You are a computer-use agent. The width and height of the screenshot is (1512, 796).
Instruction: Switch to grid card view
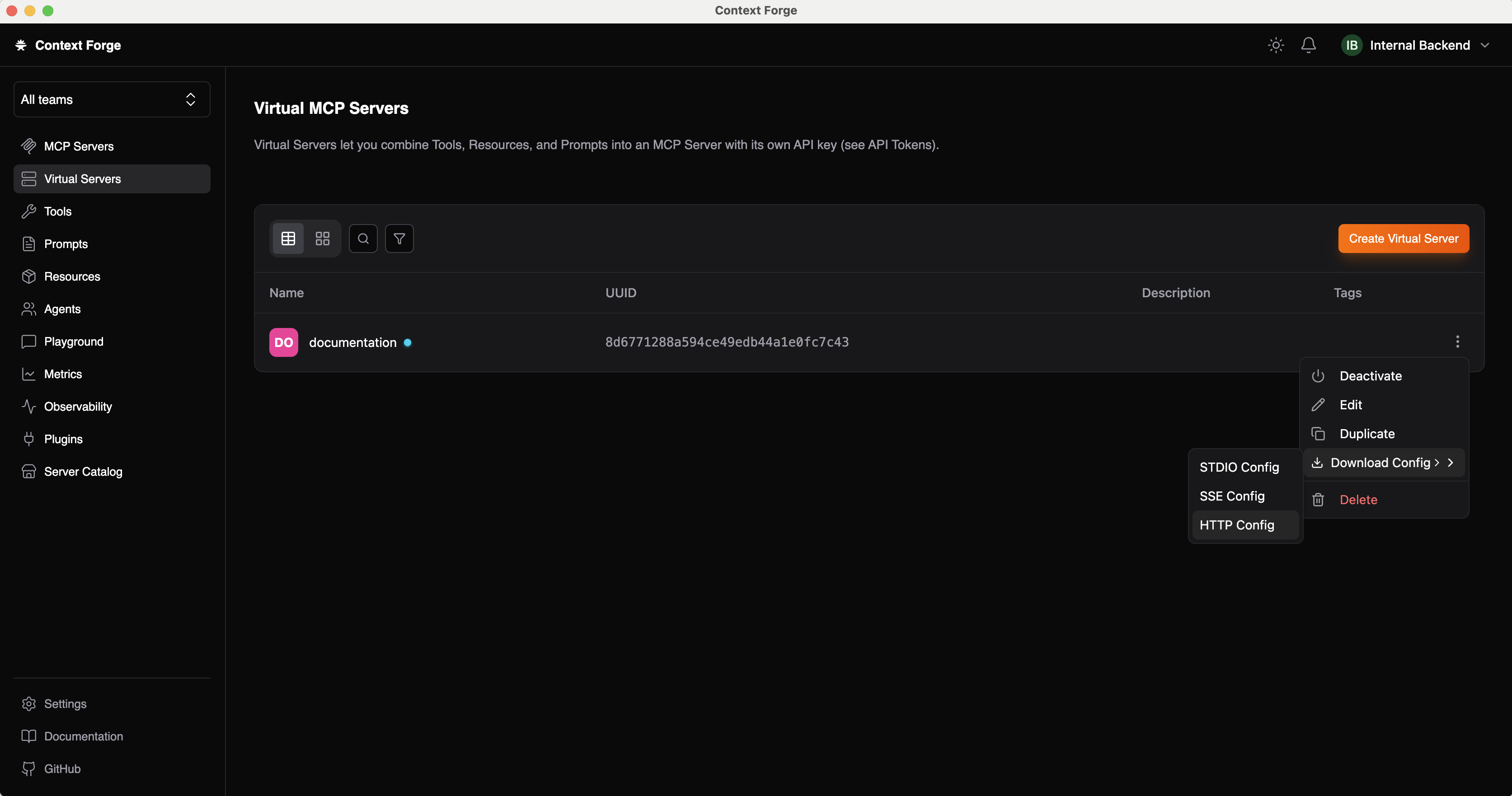coord(322,239)
